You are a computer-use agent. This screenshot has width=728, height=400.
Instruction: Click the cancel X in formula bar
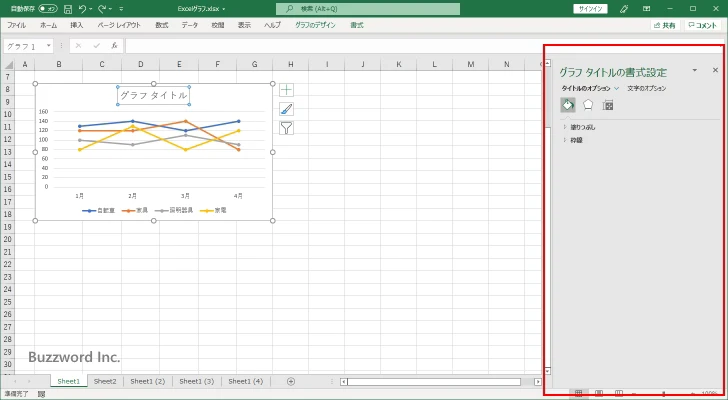[x=78, y=45]
